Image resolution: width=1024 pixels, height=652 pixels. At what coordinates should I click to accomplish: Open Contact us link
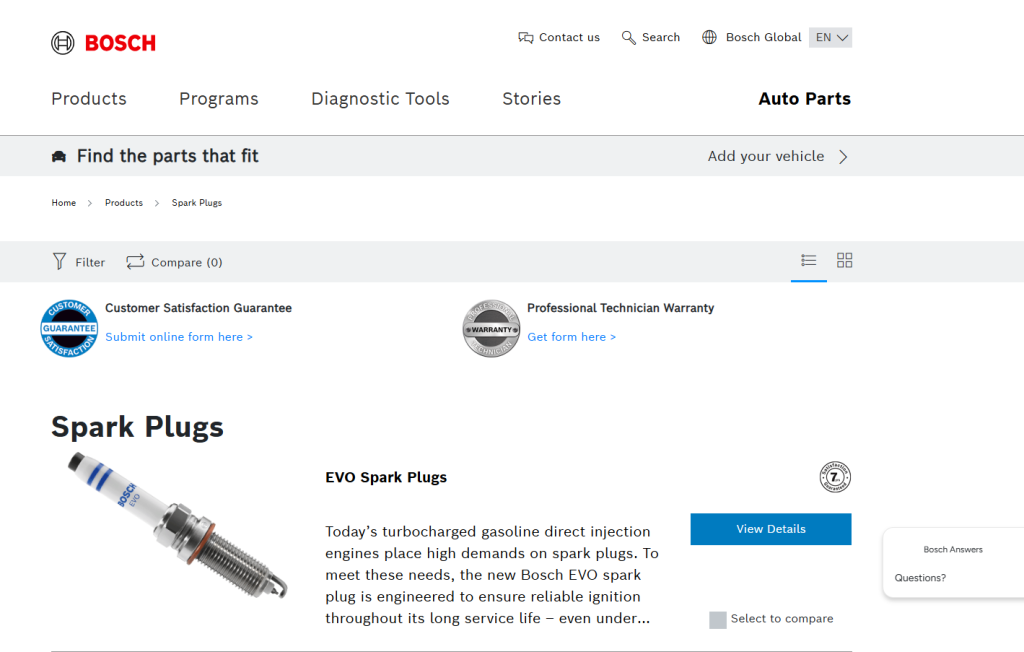coord(559,37)
